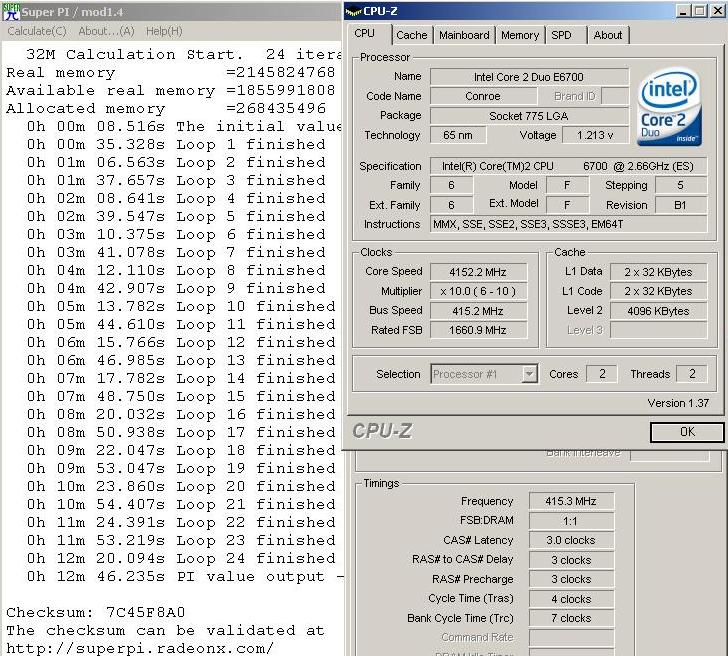Open the Processor #1 selection dropdown
728x656 pixels.
click(485, 374)
